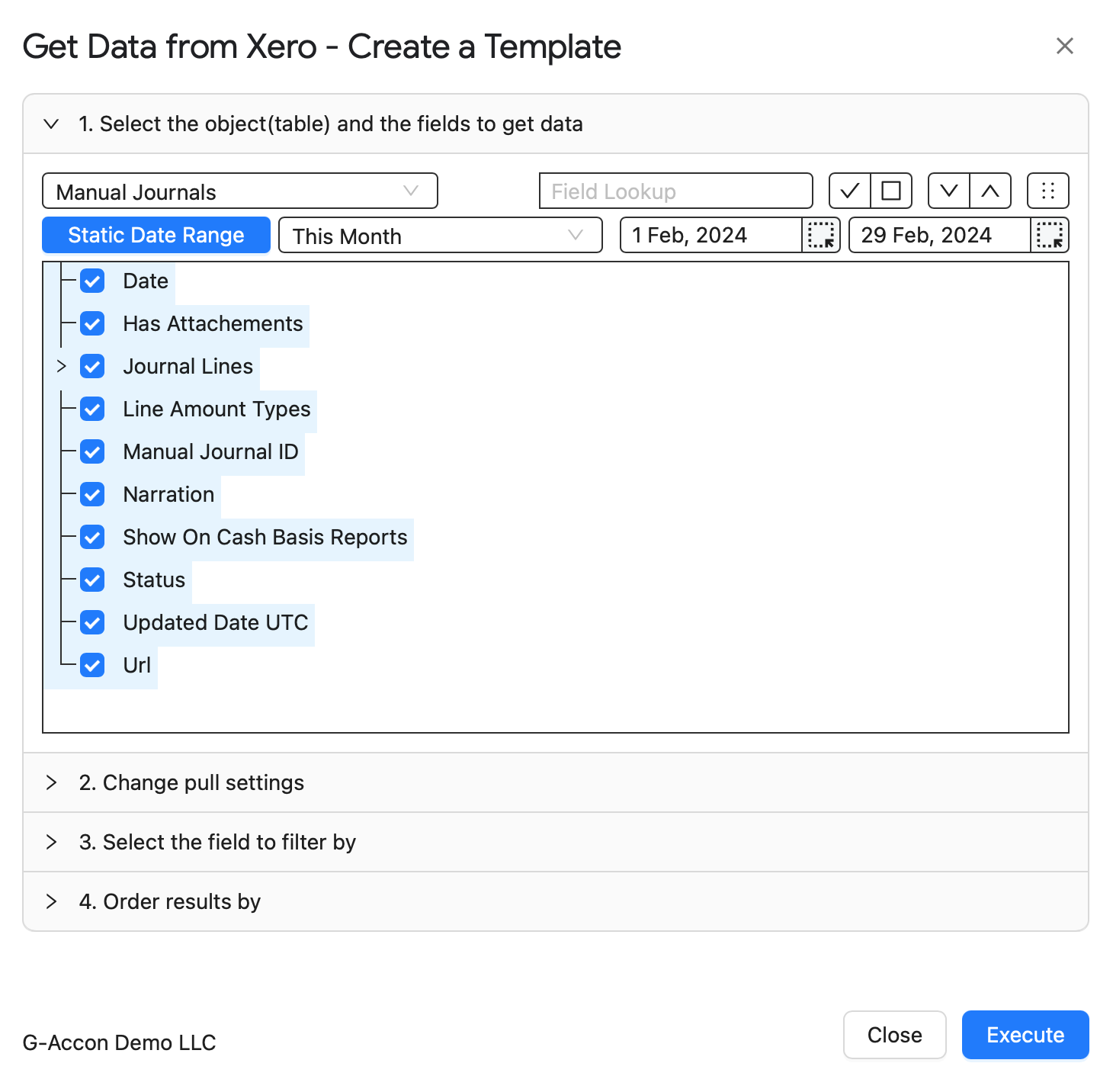Click the expand all down-chevron icon
The width and height of the screenshot is (1113, 1092).
(948, 191)
